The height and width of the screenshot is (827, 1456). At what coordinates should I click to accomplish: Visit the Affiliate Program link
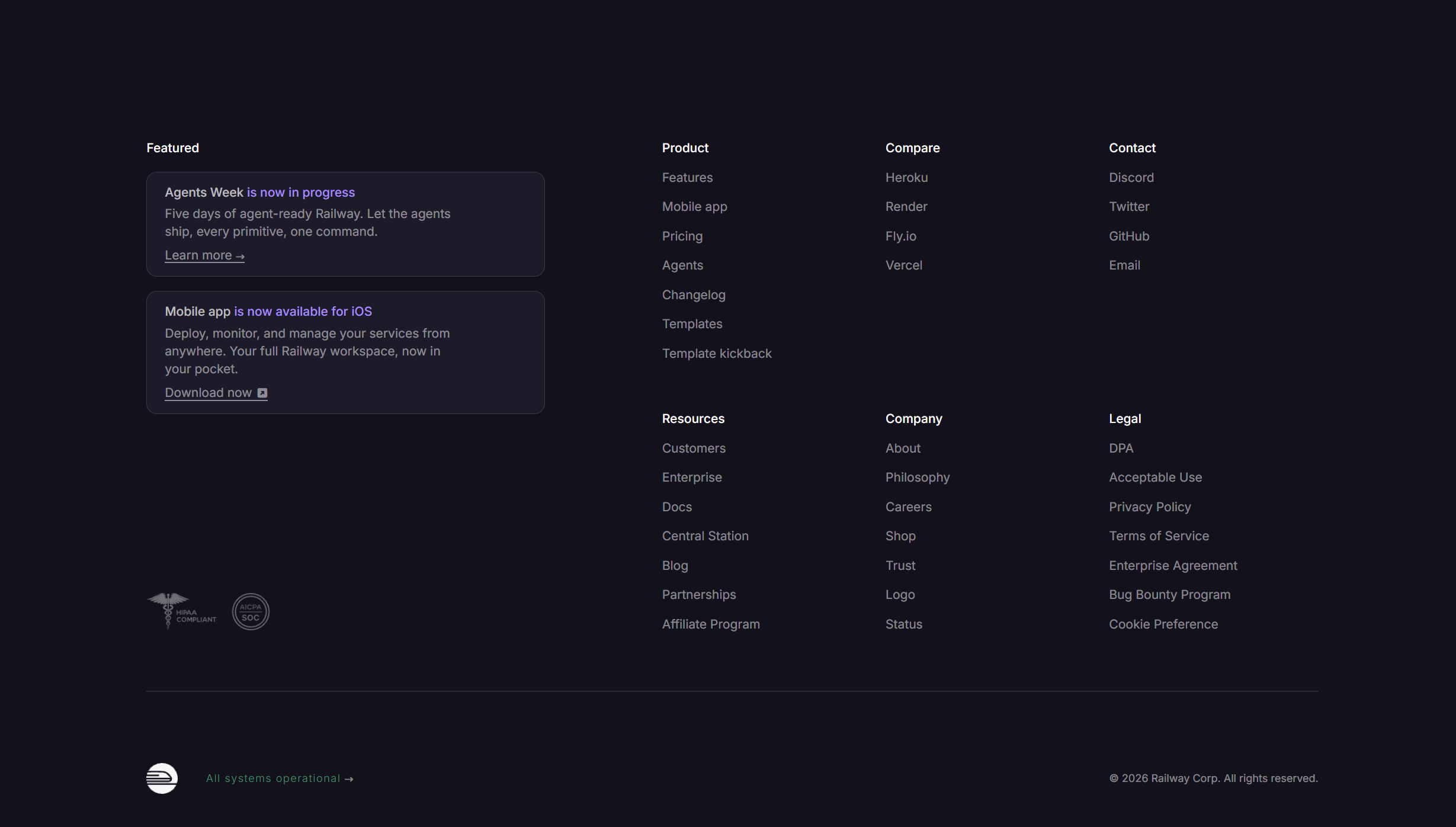(x=711, y=624)
